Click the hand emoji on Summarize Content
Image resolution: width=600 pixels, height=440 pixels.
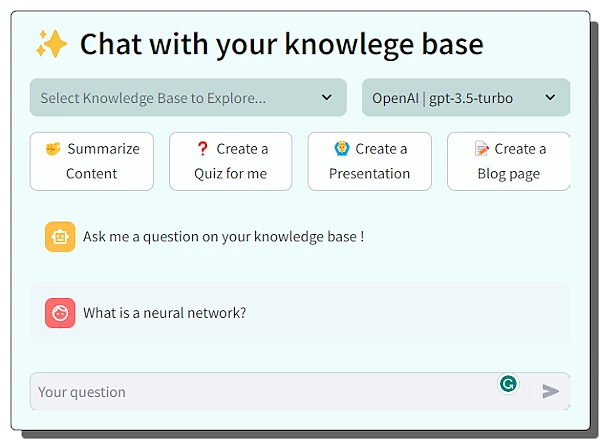click(53, 149)
